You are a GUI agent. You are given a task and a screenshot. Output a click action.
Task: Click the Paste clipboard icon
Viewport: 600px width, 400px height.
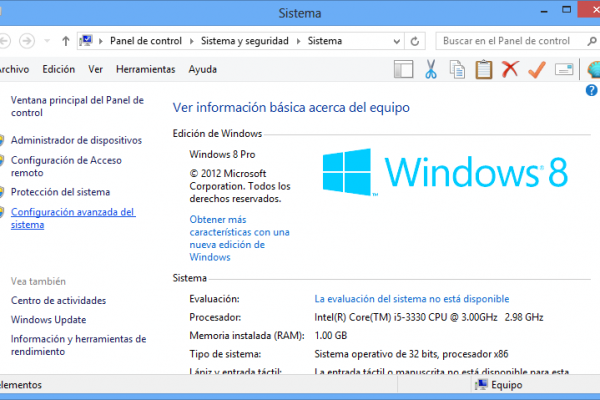[x=484, y=69]
